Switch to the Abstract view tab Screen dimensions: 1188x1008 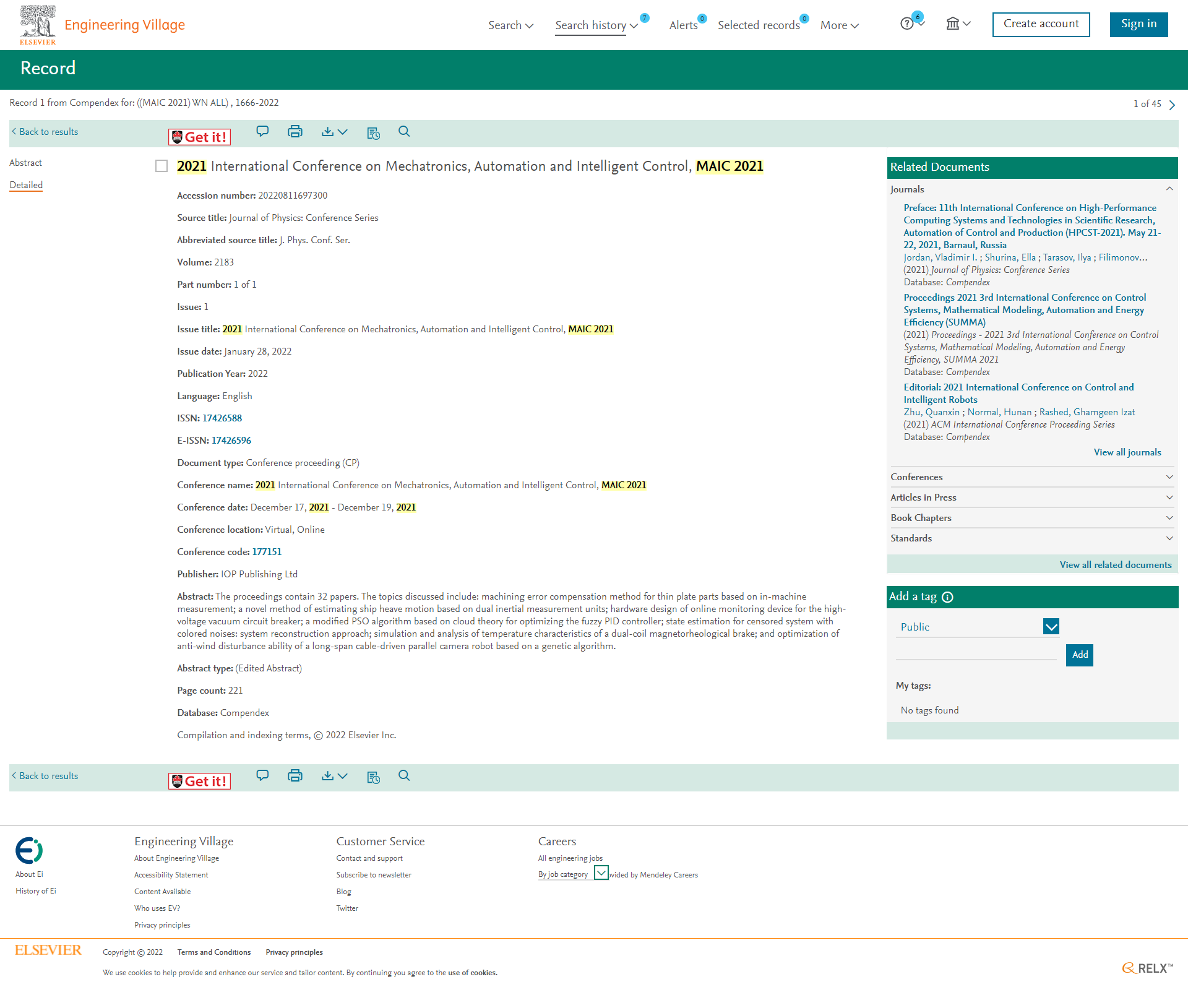point(25,163)
